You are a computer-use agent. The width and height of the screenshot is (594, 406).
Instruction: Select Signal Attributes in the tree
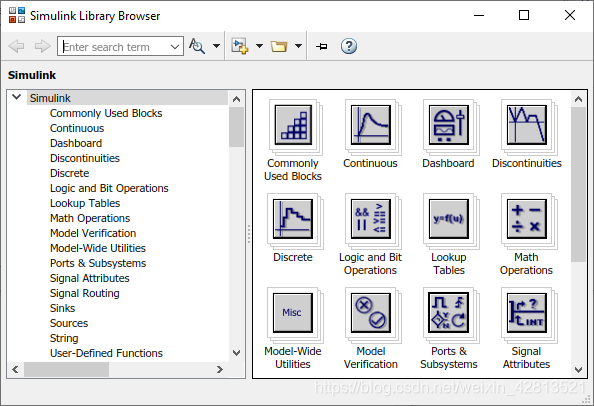tap(90, 278)
